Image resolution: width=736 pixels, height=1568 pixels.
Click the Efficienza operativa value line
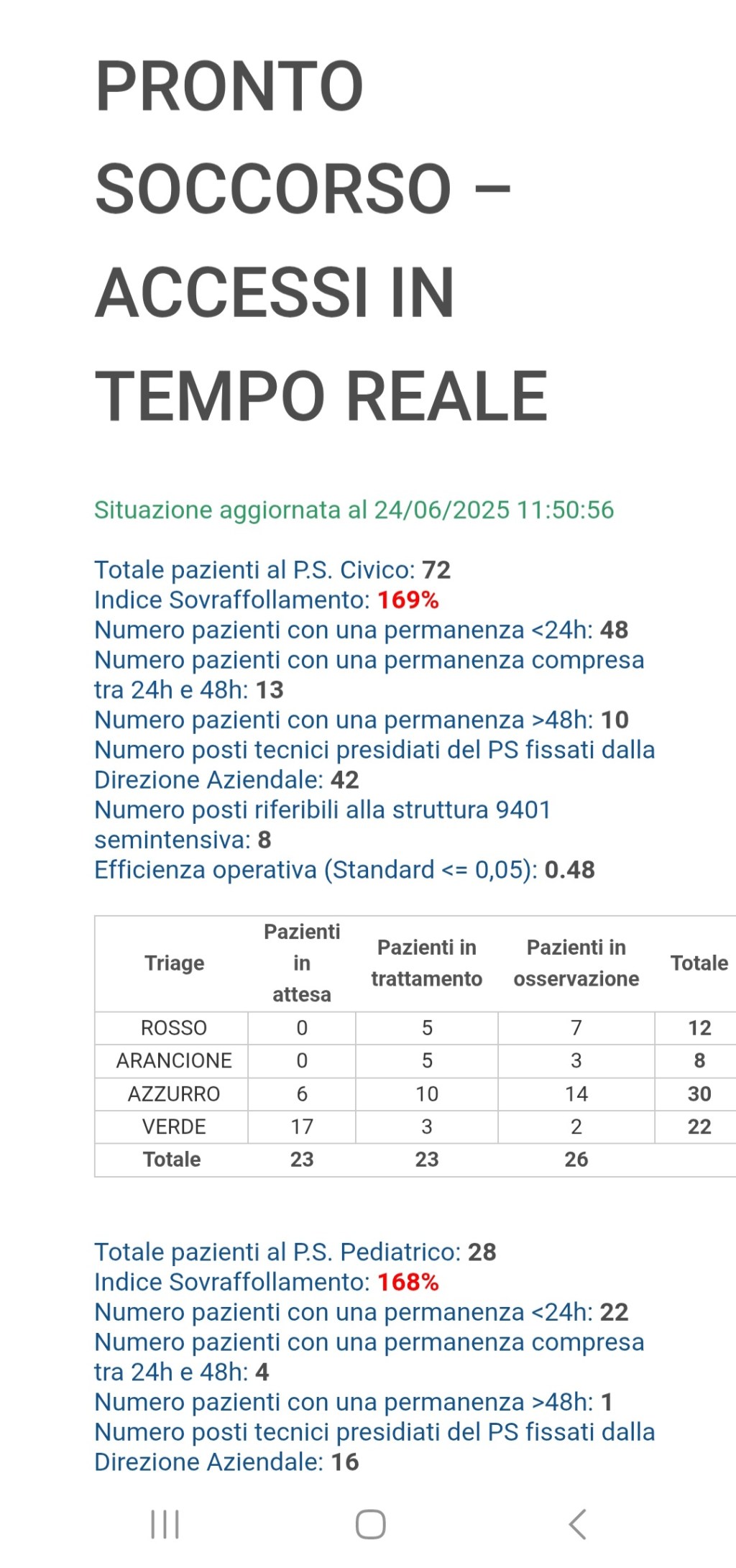coord(344,869)
